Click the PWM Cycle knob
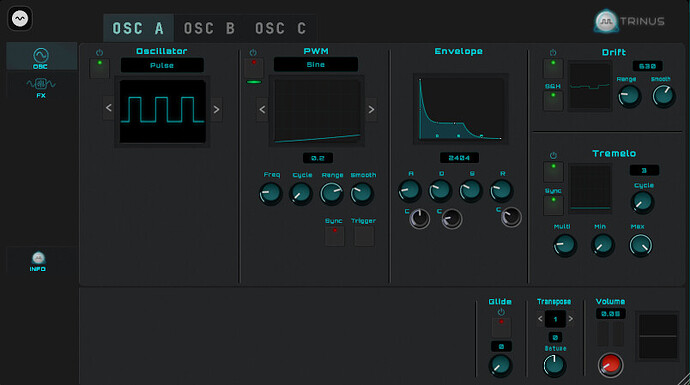The height and width of the screenshot is (385, 690). (x=301, y=194)
